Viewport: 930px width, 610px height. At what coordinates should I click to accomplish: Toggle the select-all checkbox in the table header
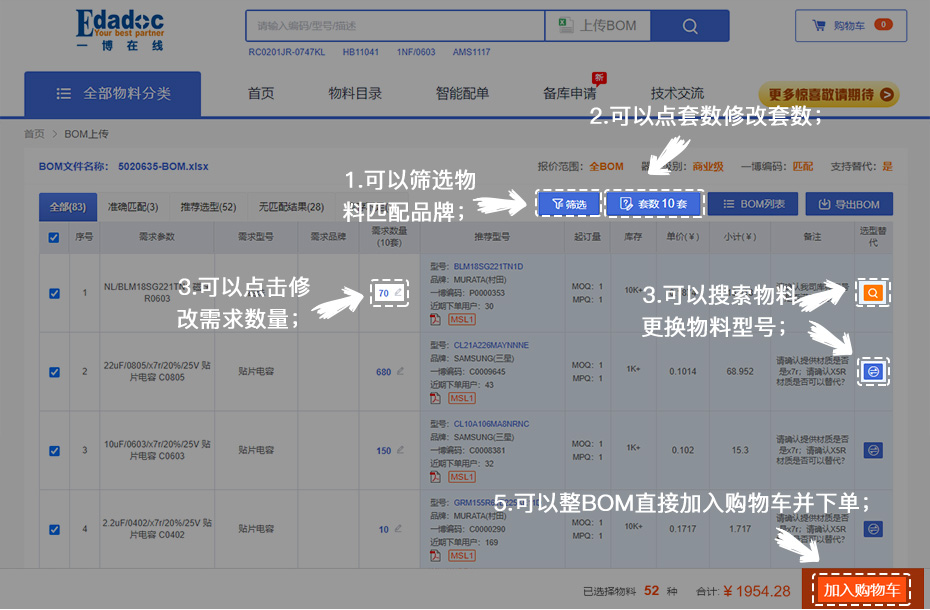(x=54, y=237)
